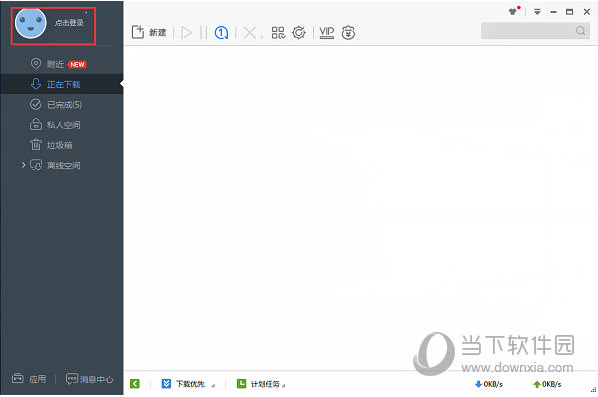Screen dimensions: 598x397
Task: Click the download speed 0KB/s indicator
Action: [x=489, y=384]
